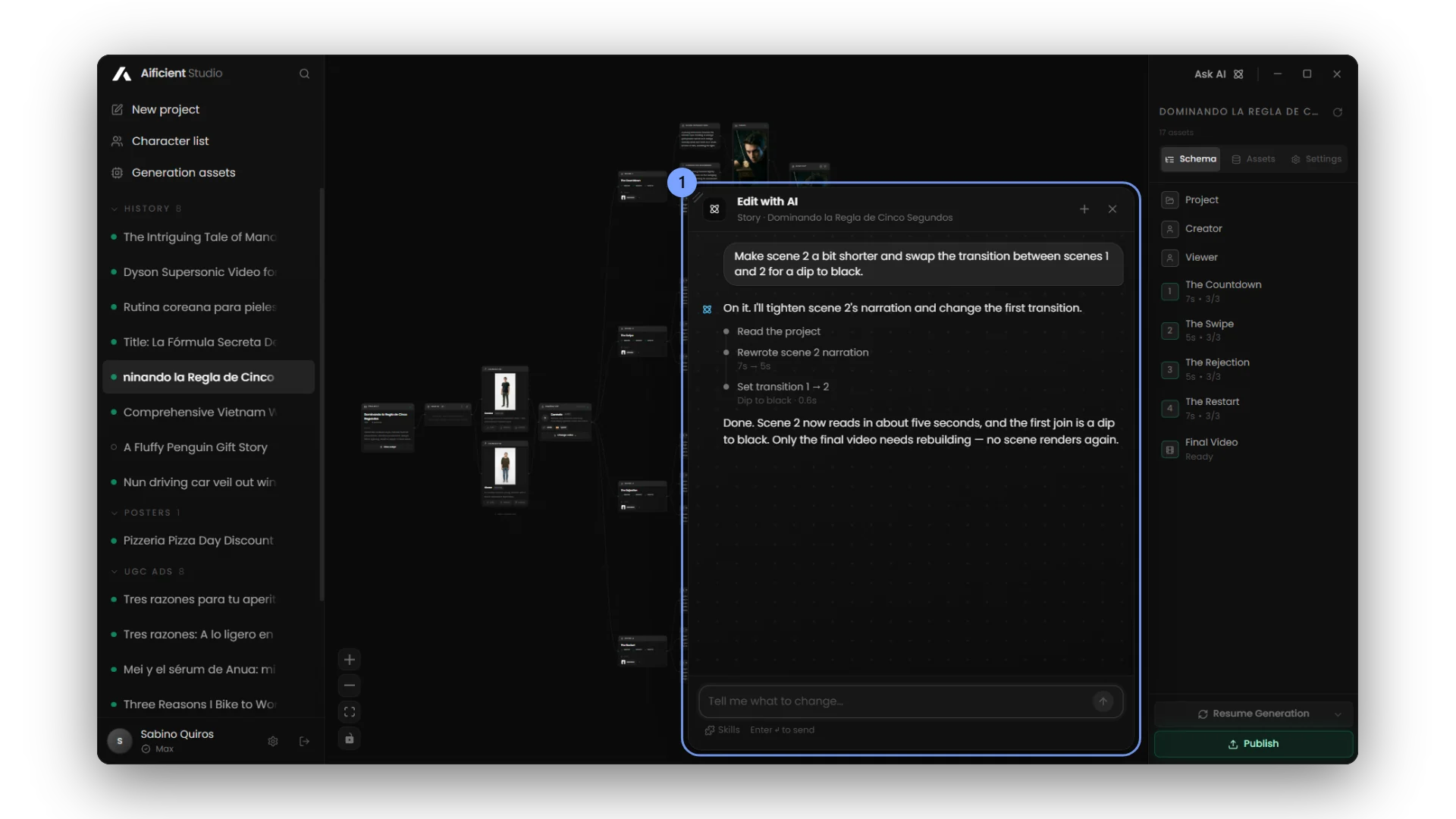
Task: Zoom in on the canvas
Action: pos(350,660)
